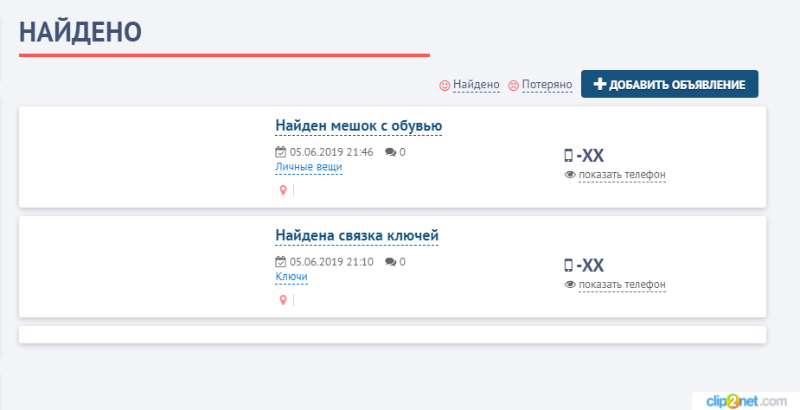Click the location pin in the keys listing
Viewport: 800px width, 410px height.
tap(283, 300)
